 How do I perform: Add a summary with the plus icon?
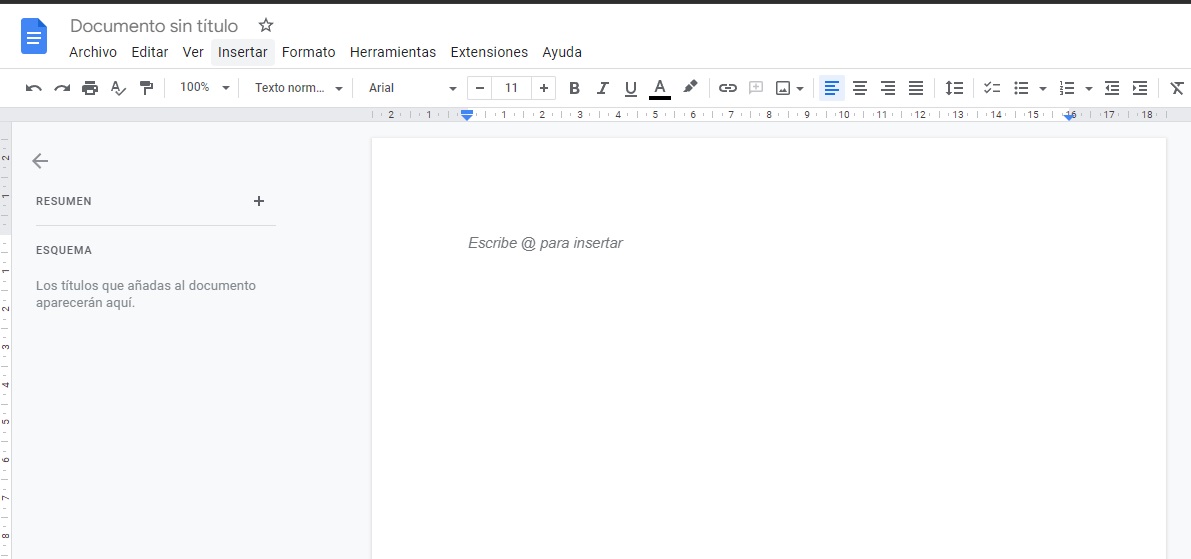click(259, 201)
